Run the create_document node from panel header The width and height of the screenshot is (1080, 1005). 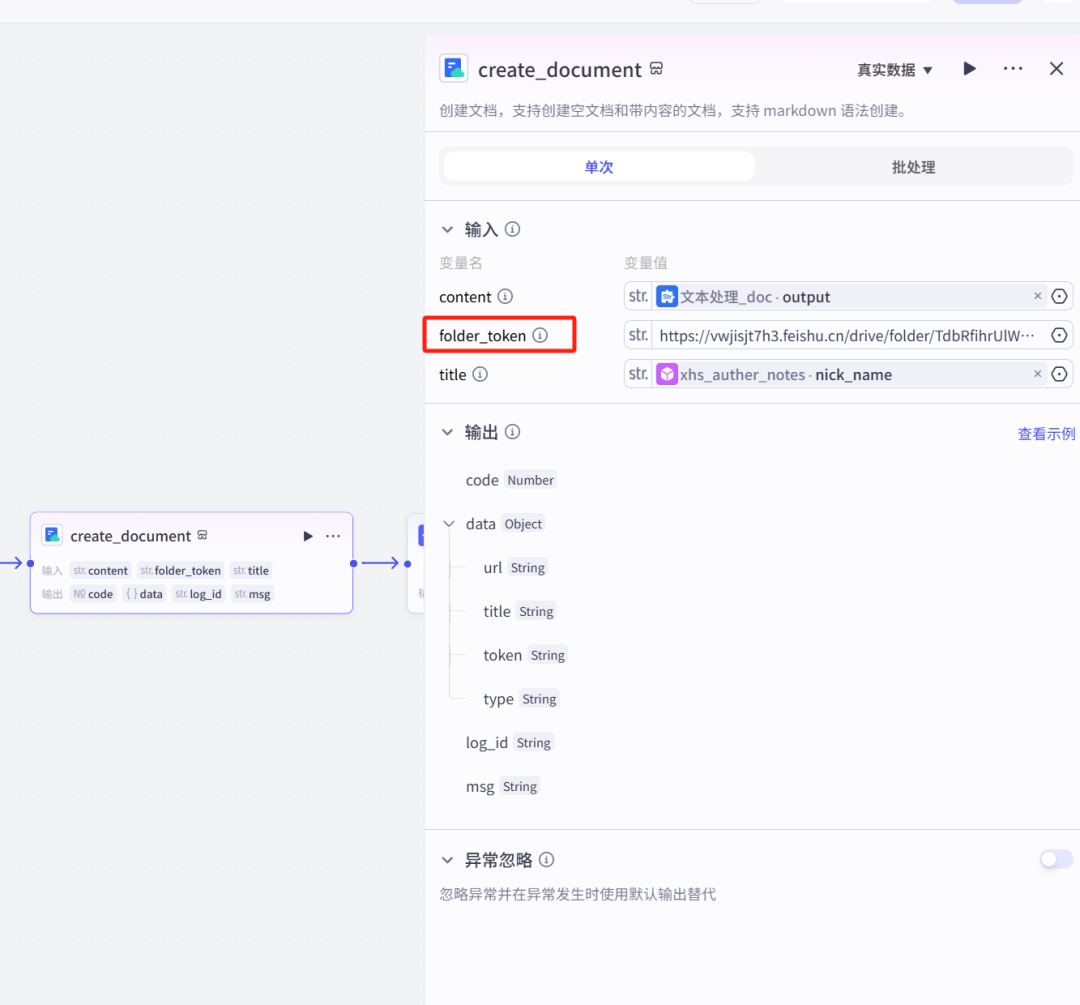(x=969, y=69)
